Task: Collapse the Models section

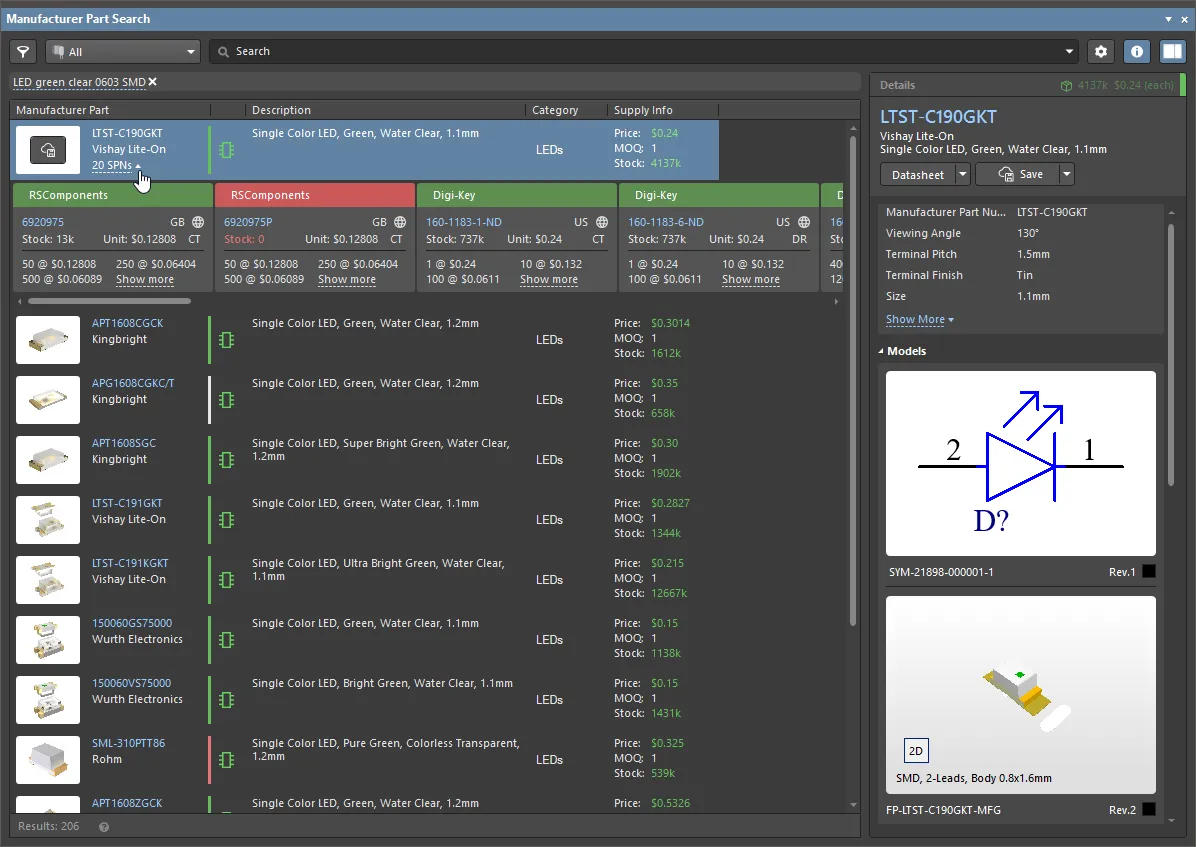Action: (881, 352)
